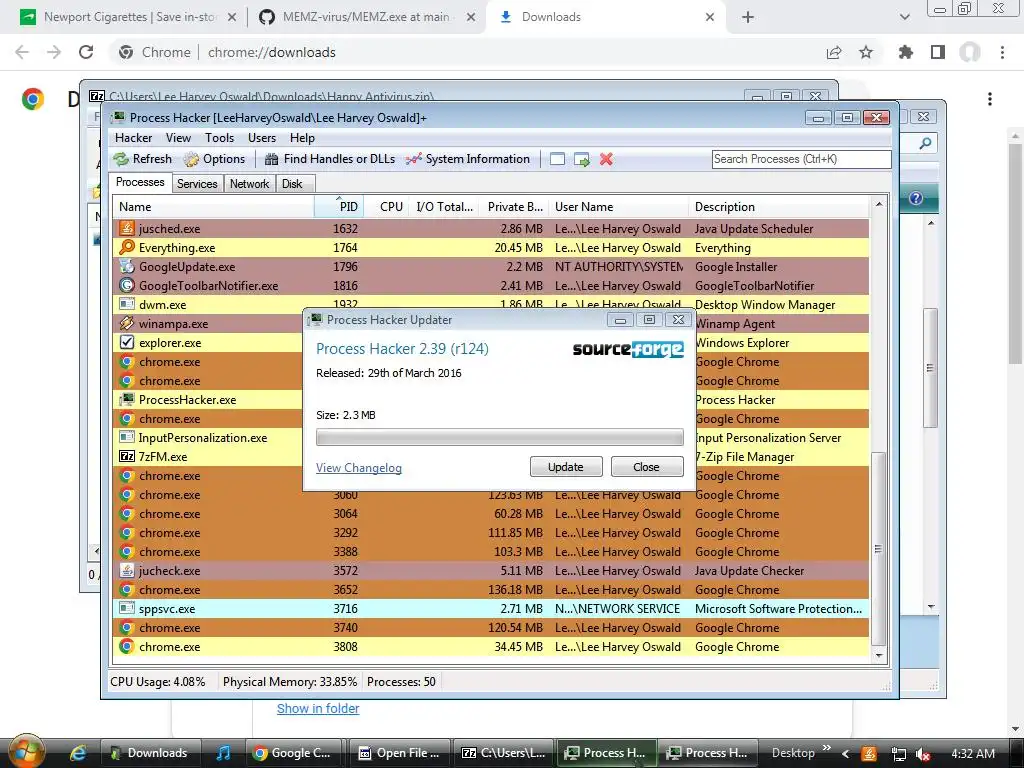Image resolution: width=1024 pixels, height=768 pixels.
Task: Select the dwm.exe process icon
Action: [x=127, y=304]
